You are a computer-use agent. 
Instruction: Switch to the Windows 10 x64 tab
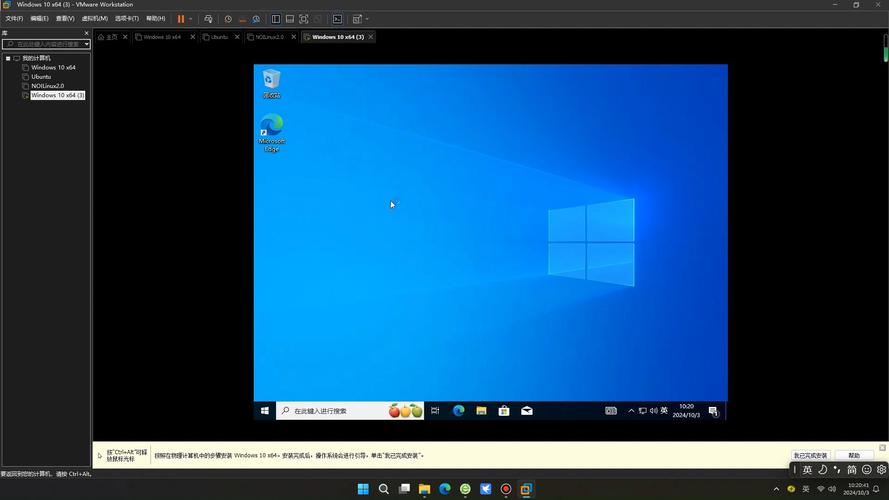pyautogui.click(x=162, y=37)
